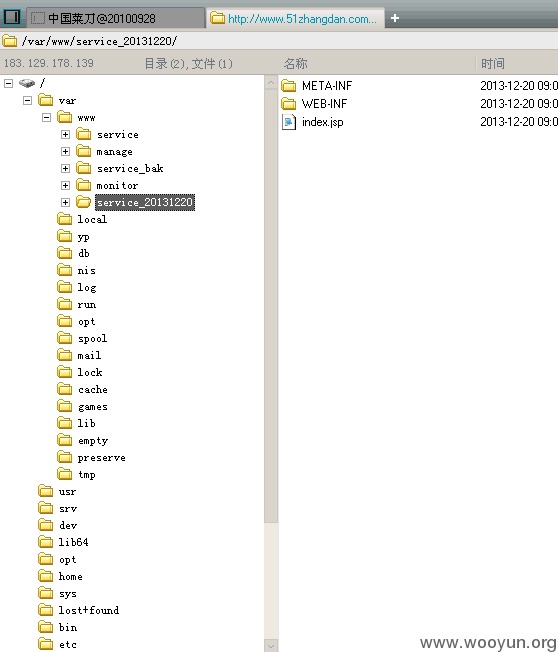Click the usr folder icon
Screen dimensions: 558x652
(46, 491)
